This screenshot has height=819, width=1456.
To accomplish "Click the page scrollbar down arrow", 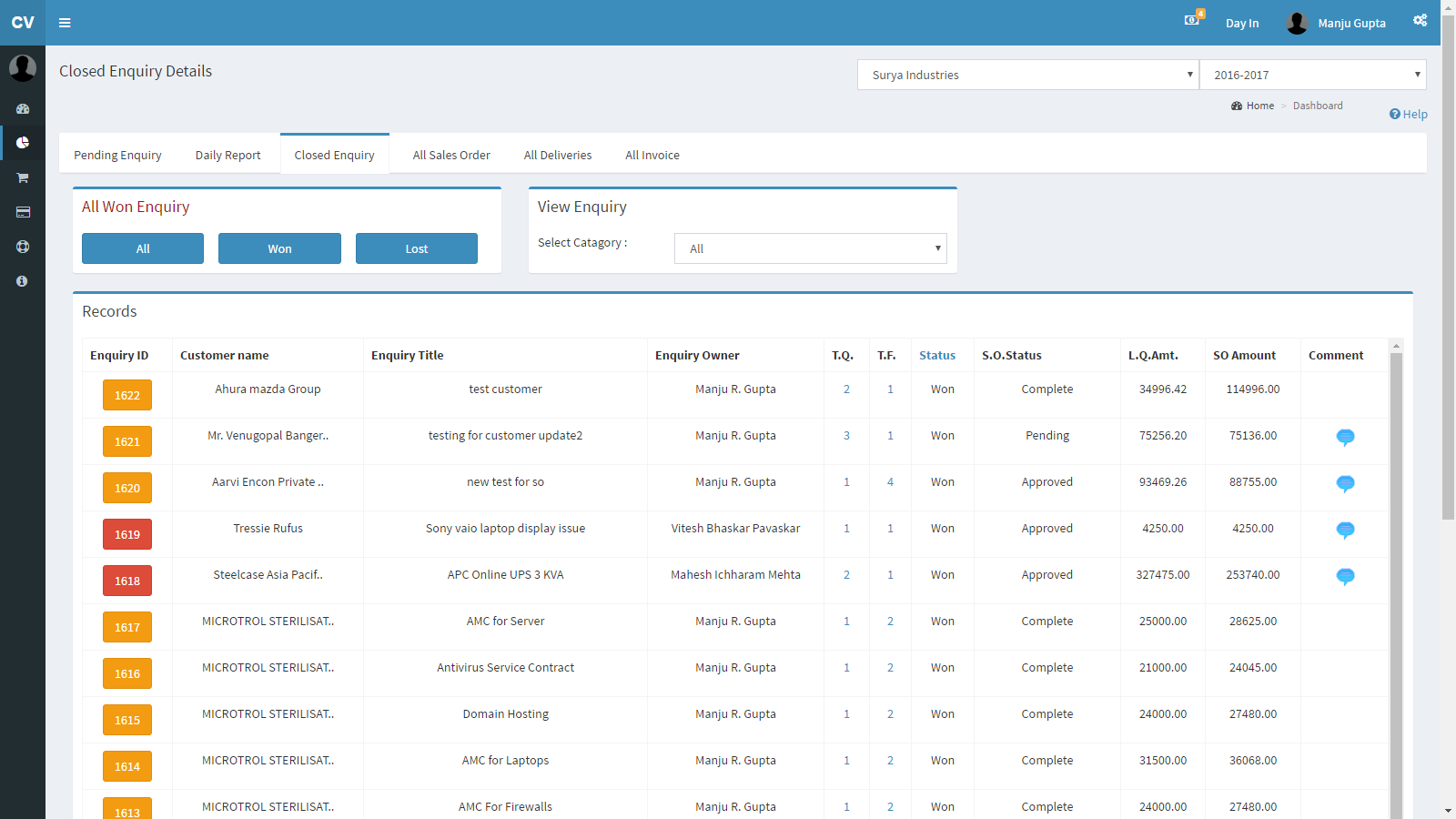I will pos(1448,811).
